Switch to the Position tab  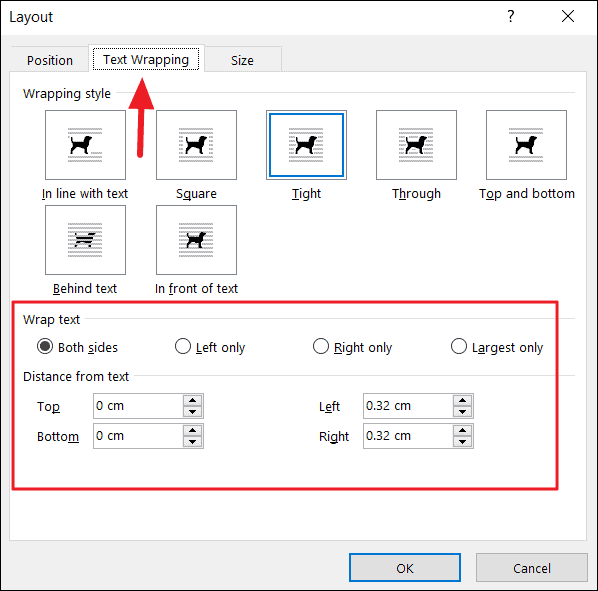click(50, 60)
